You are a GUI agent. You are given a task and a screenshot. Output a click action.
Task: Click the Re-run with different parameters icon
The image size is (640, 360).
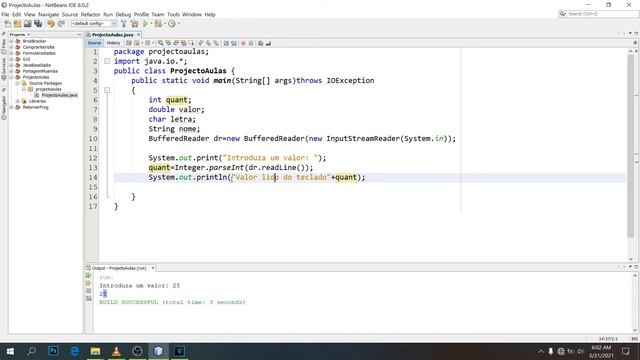click(x=89, y=283)
